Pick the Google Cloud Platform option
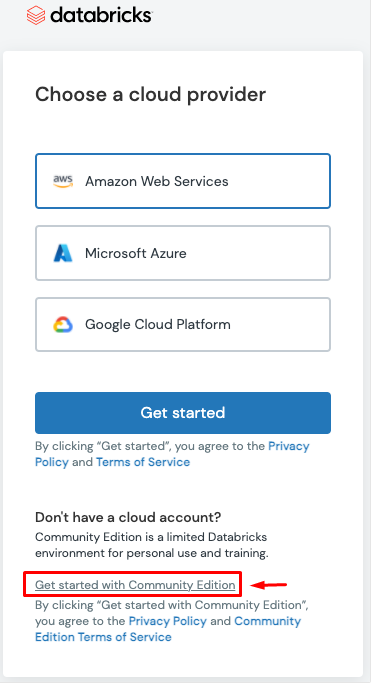The height and width of the screenshot is (684, 371). pyautogui.click(x=183, y=325)
